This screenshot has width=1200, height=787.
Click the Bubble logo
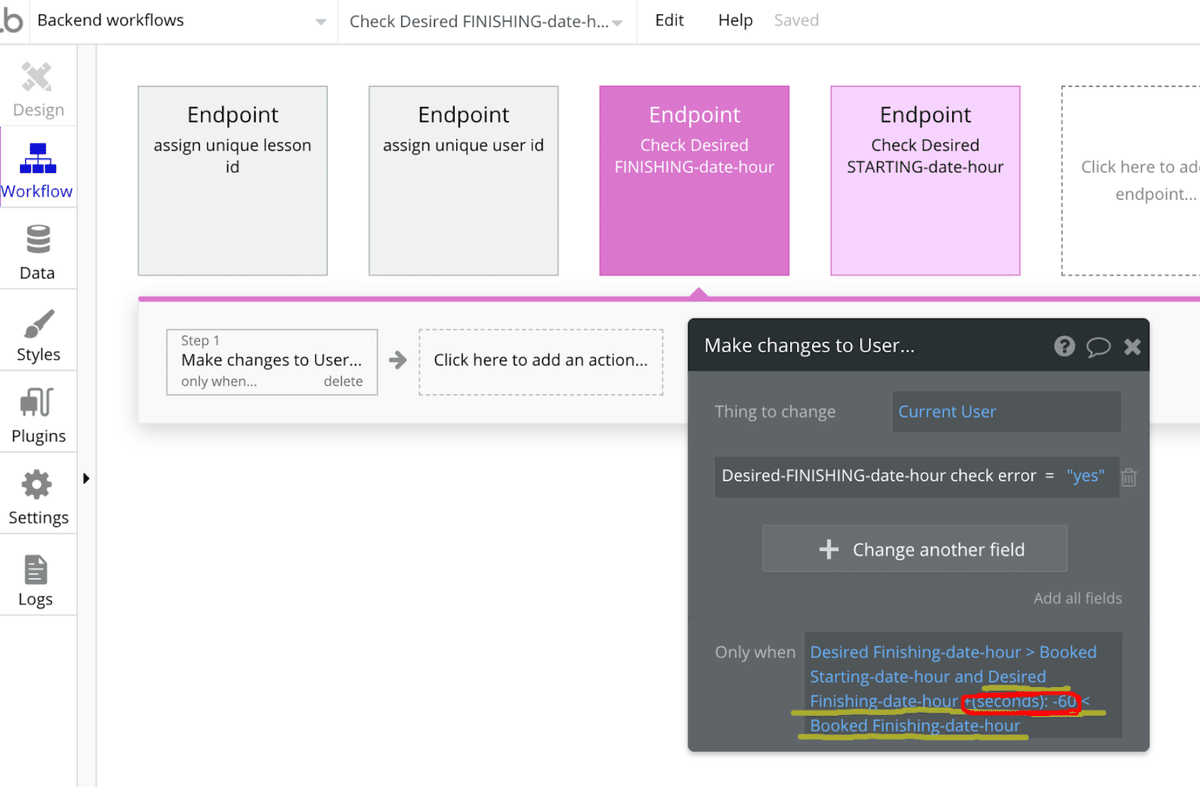(13, 21)
